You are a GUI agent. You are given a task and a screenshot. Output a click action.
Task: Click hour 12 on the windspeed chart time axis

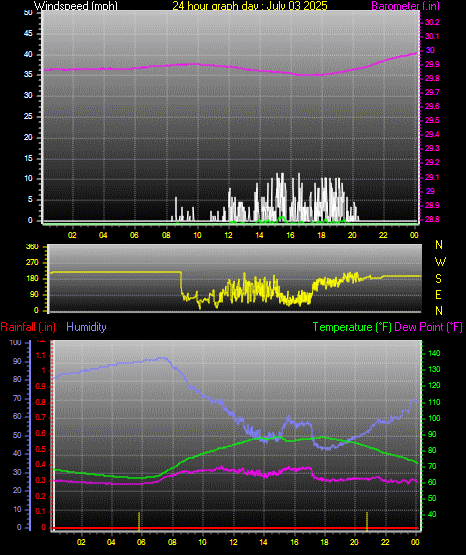pos(228,235)
